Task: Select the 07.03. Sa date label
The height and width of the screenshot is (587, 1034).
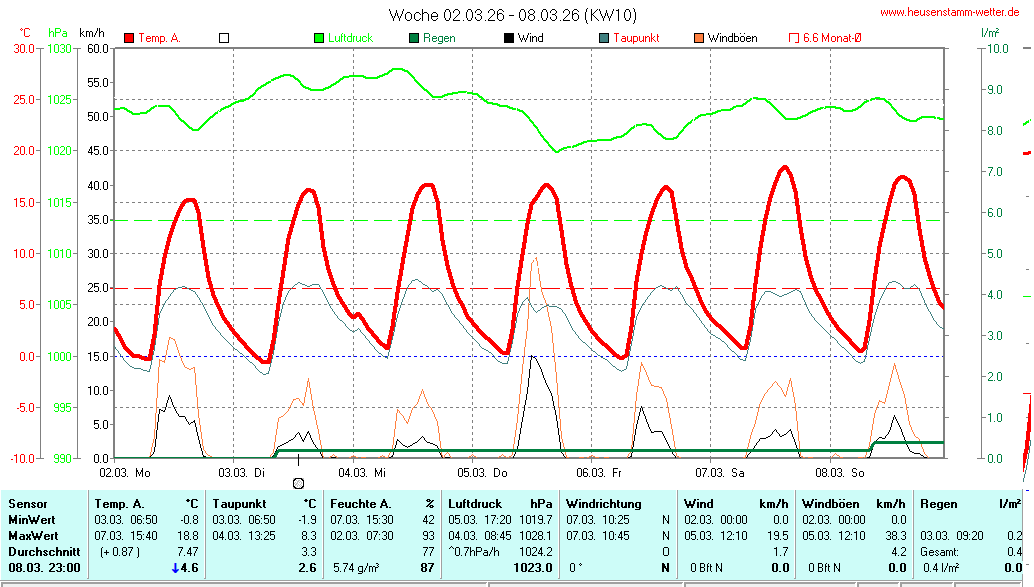Action: click(722, 472)
